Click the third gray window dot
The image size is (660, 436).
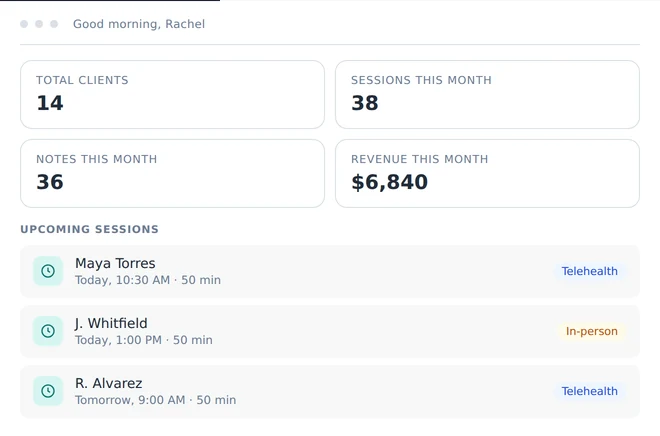54,24
